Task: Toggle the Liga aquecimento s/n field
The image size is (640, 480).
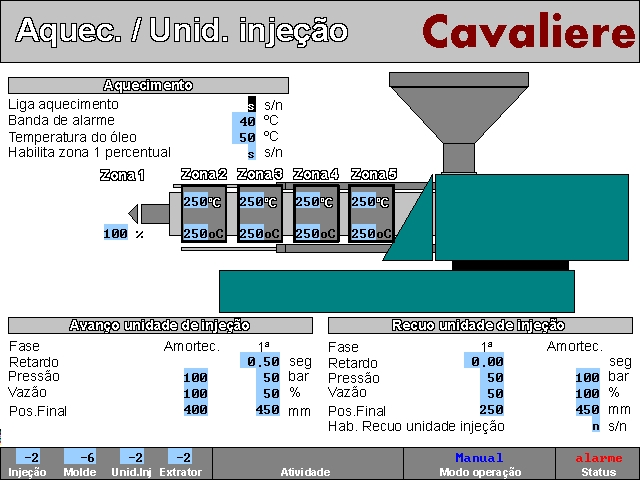Action: [x=251, y=105]
